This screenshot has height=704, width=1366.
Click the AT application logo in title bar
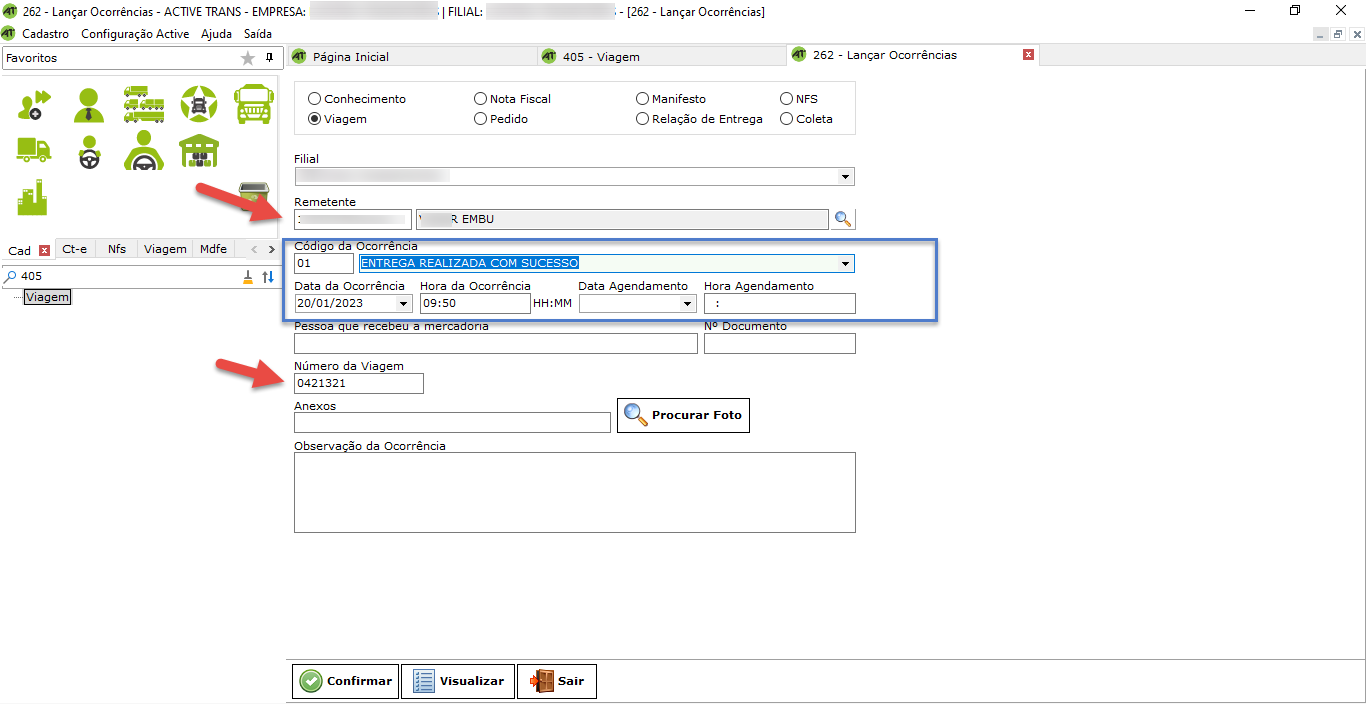click(9, 11)
